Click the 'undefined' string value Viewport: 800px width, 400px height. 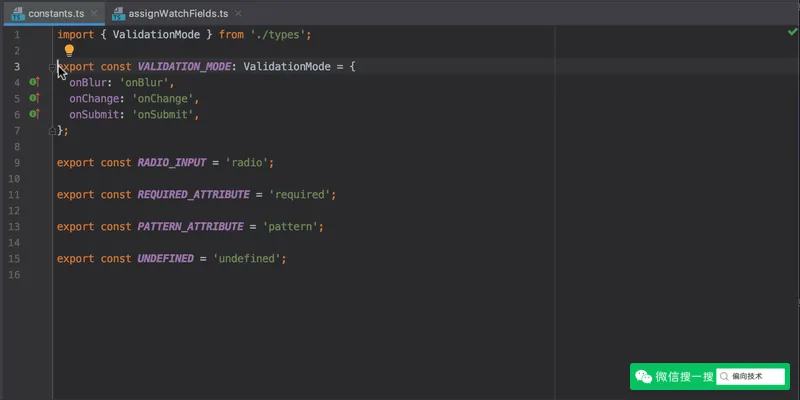tap(247, 259)
